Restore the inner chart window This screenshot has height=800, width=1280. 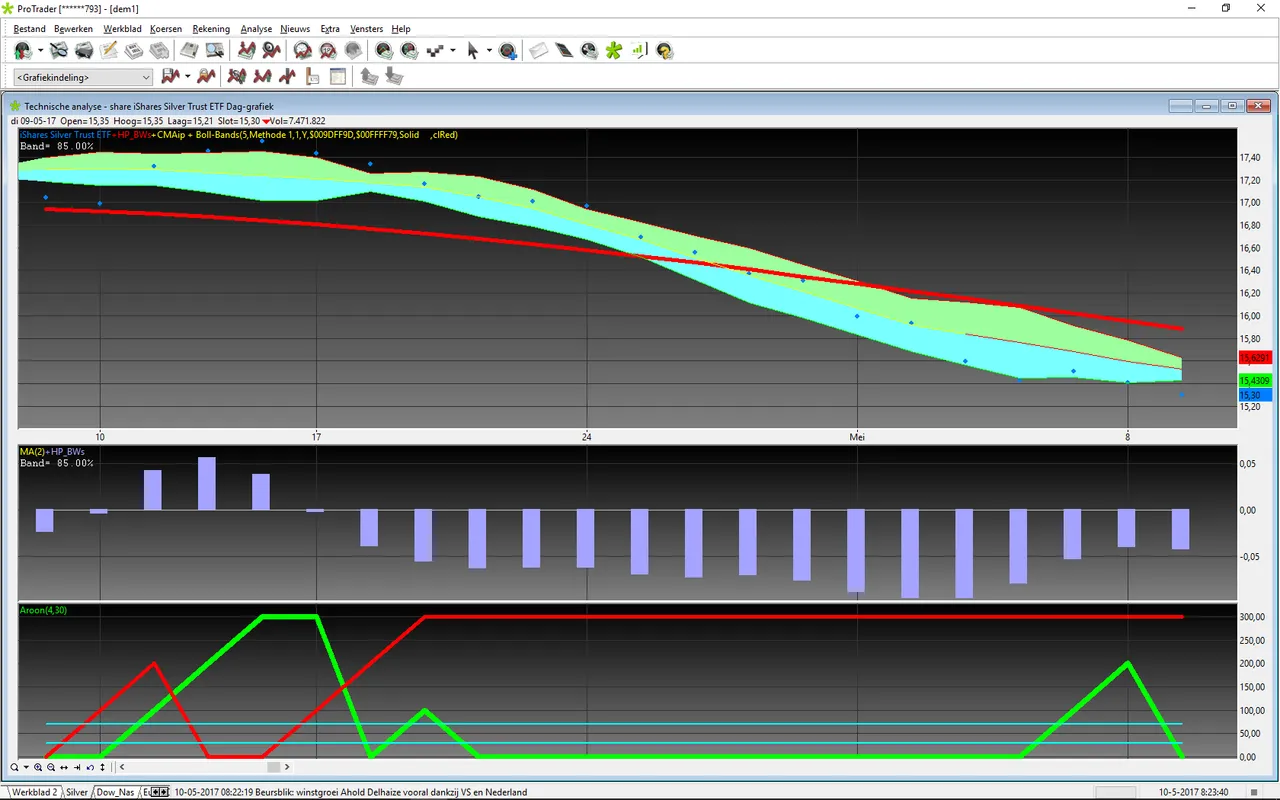[x=1233, y=105]
